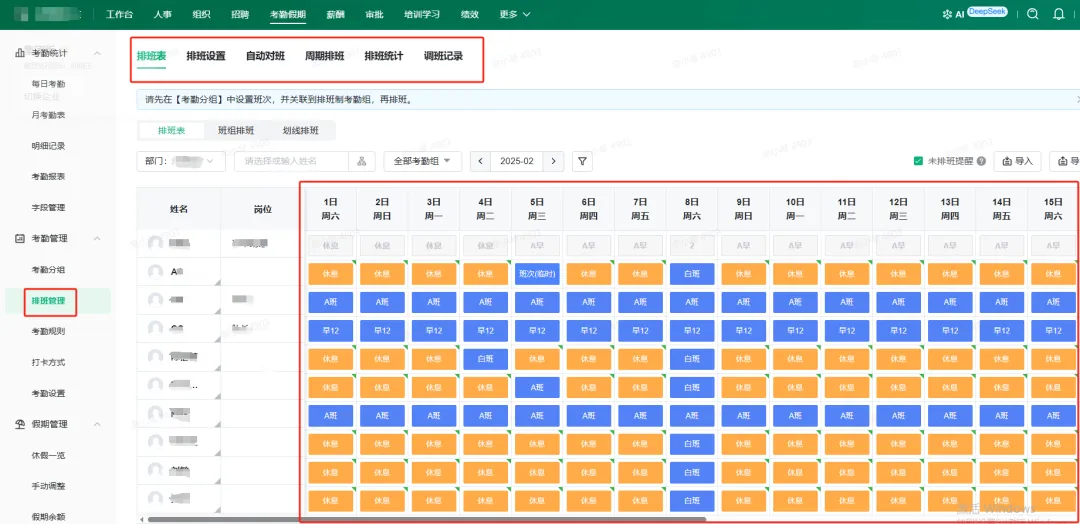The image size is (1080, 524).
Task: Open the 部门 department dropdown
Action: pyautogui.click(x=181, y=161)
